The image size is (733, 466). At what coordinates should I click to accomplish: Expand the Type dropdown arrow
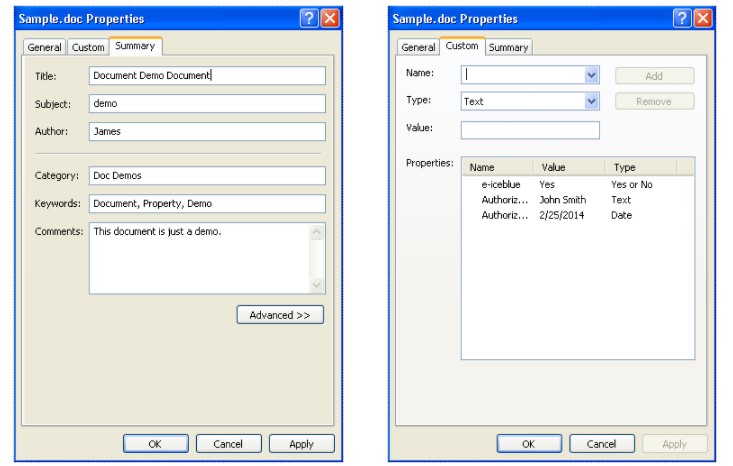coord(591,101)
